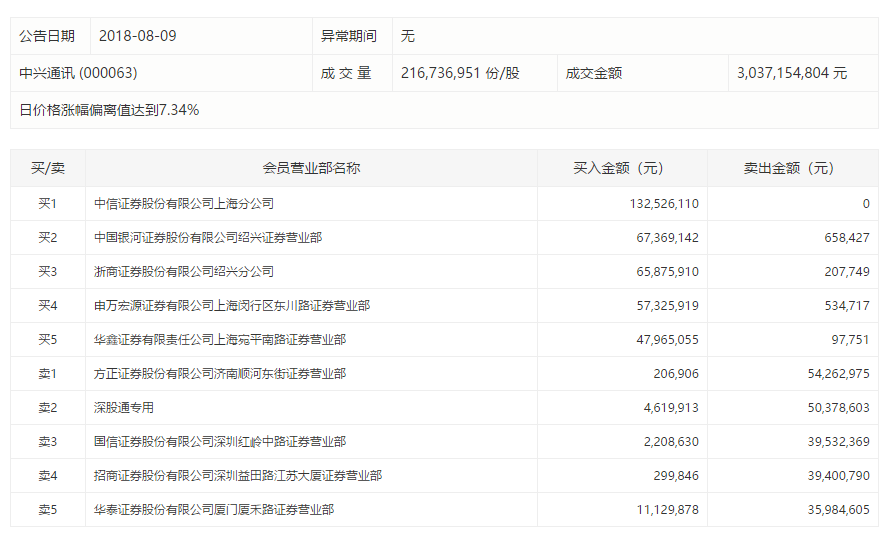894x543 pixels.
Task: Select 浙商证券股份有限公司绍兴分公司 row name
Action: 183,272
